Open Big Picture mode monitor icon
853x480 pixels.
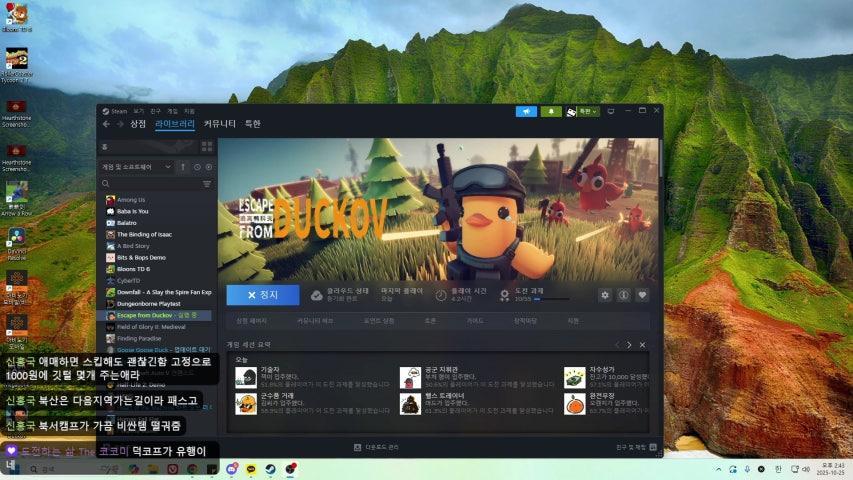(611, 111)
